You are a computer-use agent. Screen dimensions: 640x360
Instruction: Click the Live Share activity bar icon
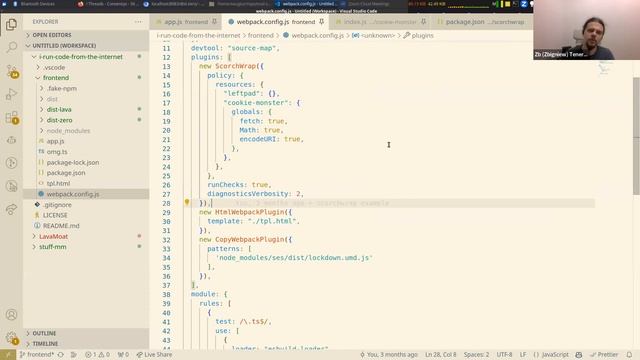tap(11, 209)
